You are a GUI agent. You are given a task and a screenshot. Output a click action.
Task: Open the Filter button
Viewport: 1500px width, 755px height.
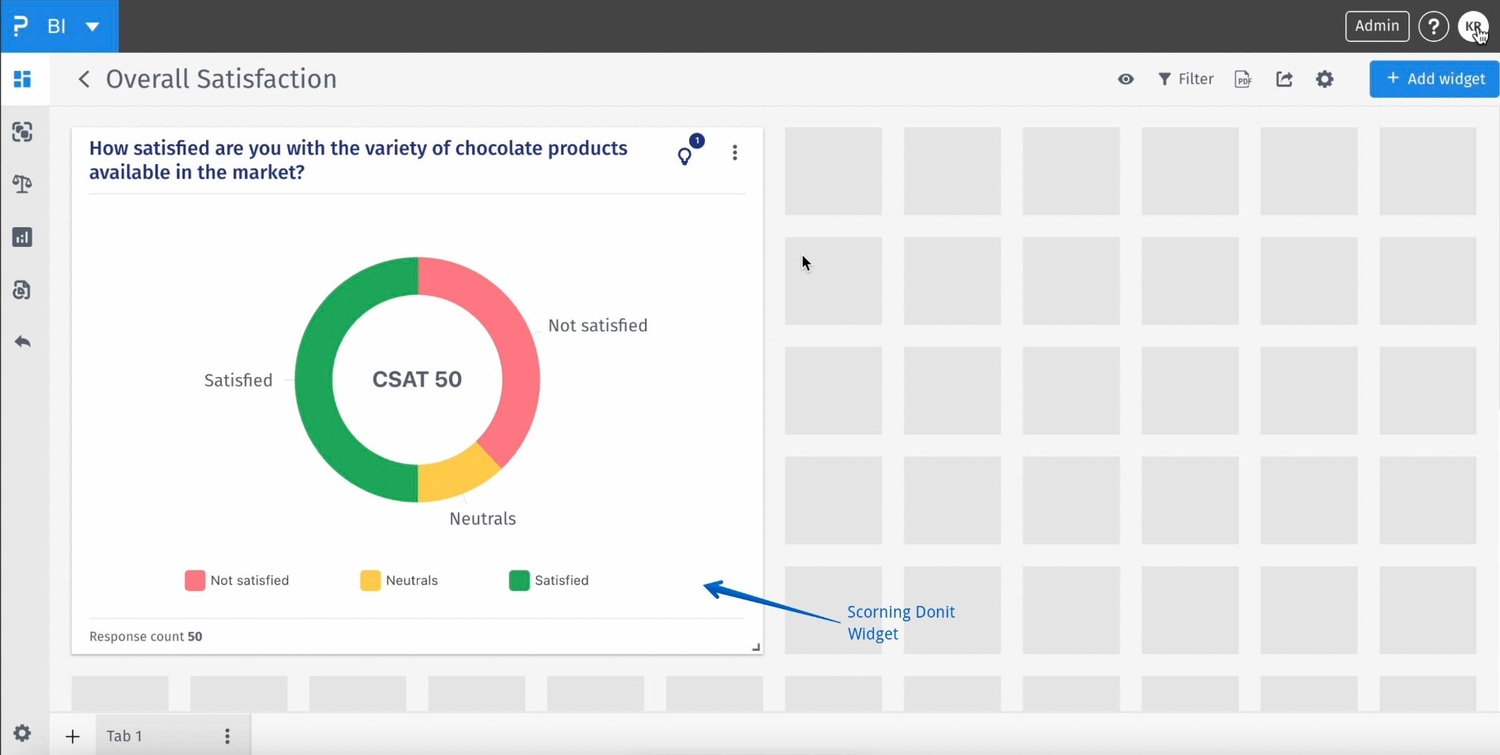pyautogui.click(x=1186, y=79)
